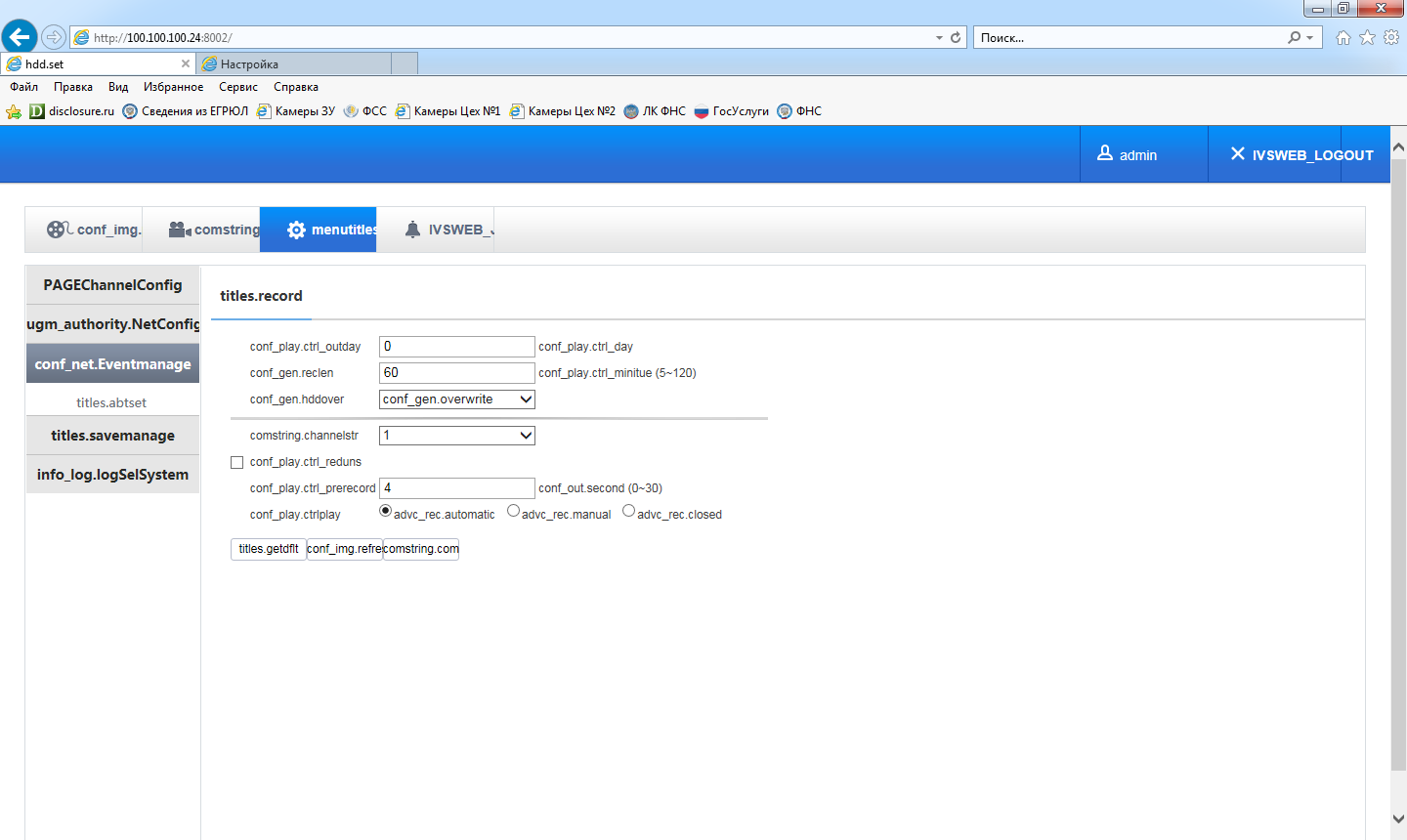Click the browser home icon
Screen dimensions: 1407x840
click(1343, 37)
